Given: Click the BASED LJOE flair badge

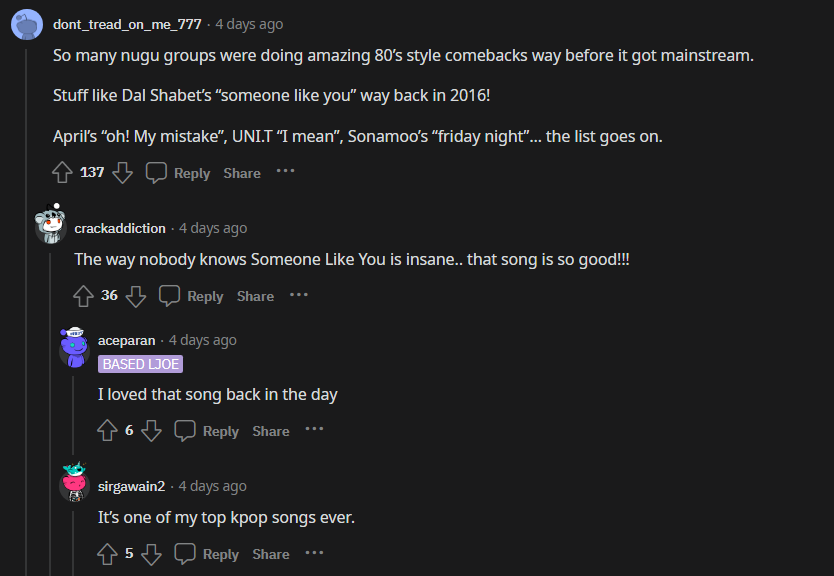Looking at the screenshot, I should pos(140,364).
